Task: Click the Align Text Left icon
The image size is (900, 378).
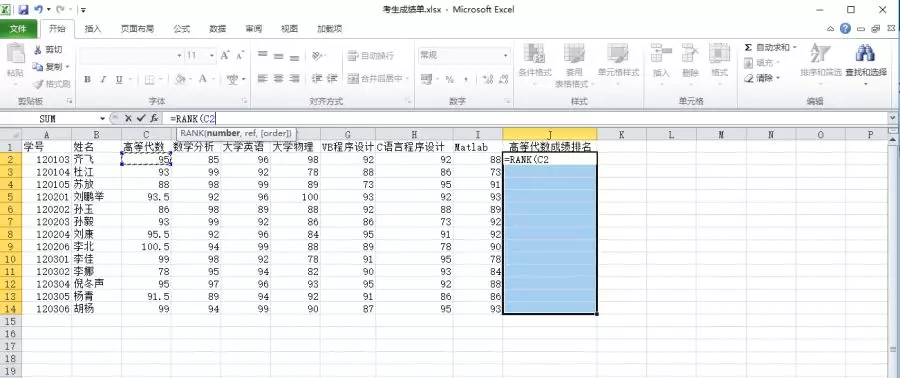Action: pos(262,78)
